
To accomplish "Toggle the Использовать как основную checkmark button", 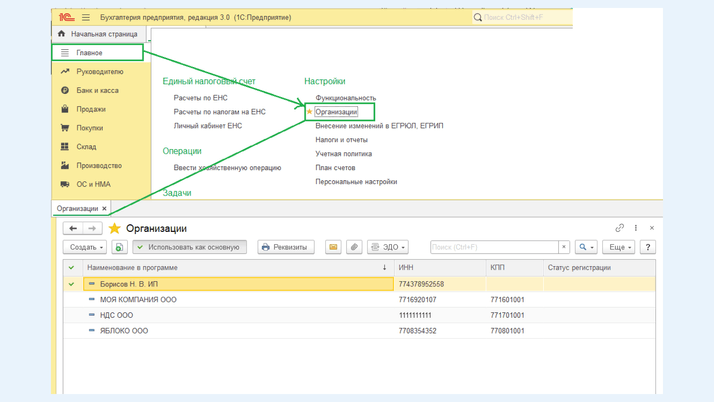I will coord(189,247).
